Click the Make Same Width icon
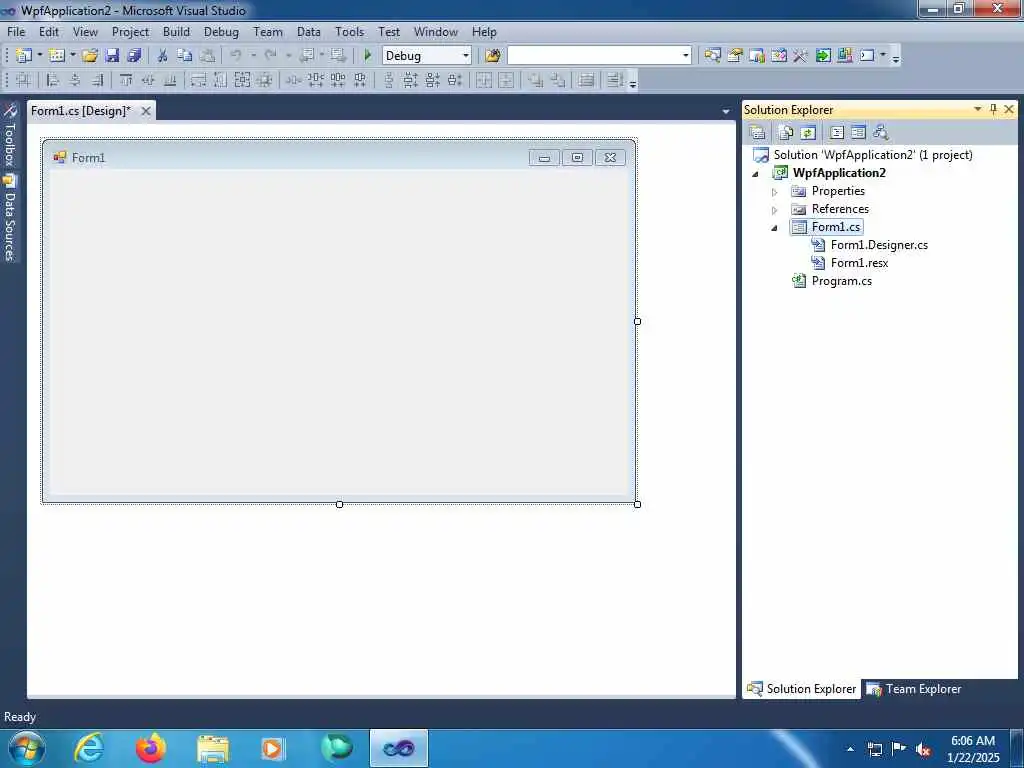The width and height of the screenshot is (1024, 768). pyautogui.click(x=199, y=80)
